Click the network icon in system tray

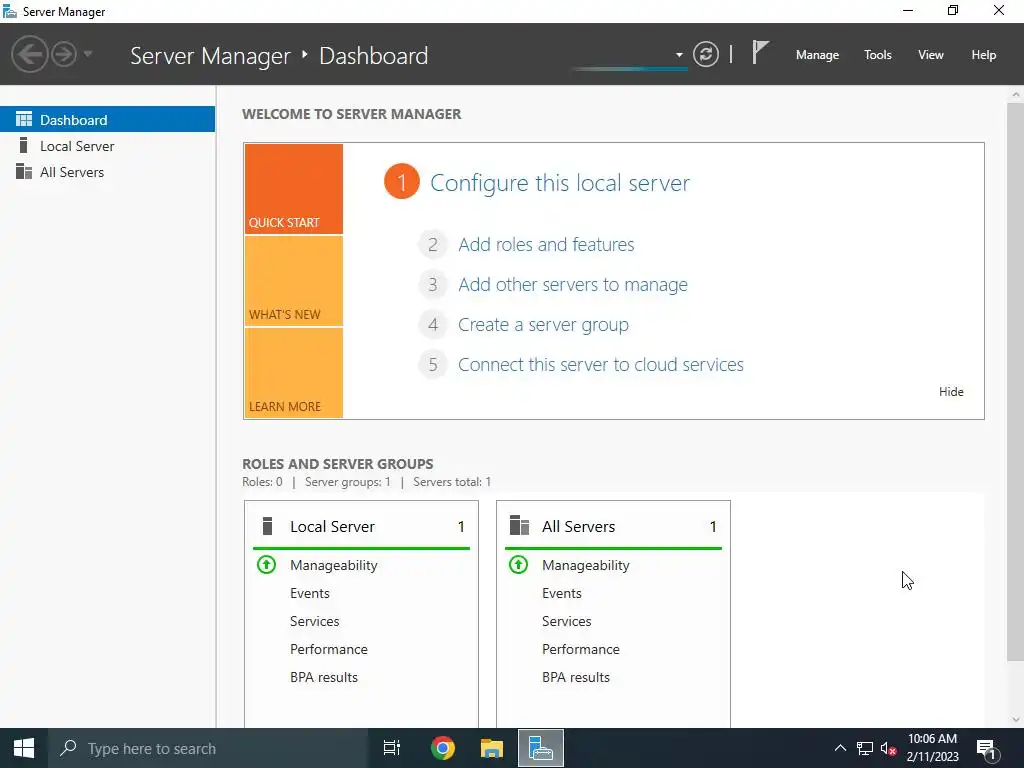coord(865,748)
